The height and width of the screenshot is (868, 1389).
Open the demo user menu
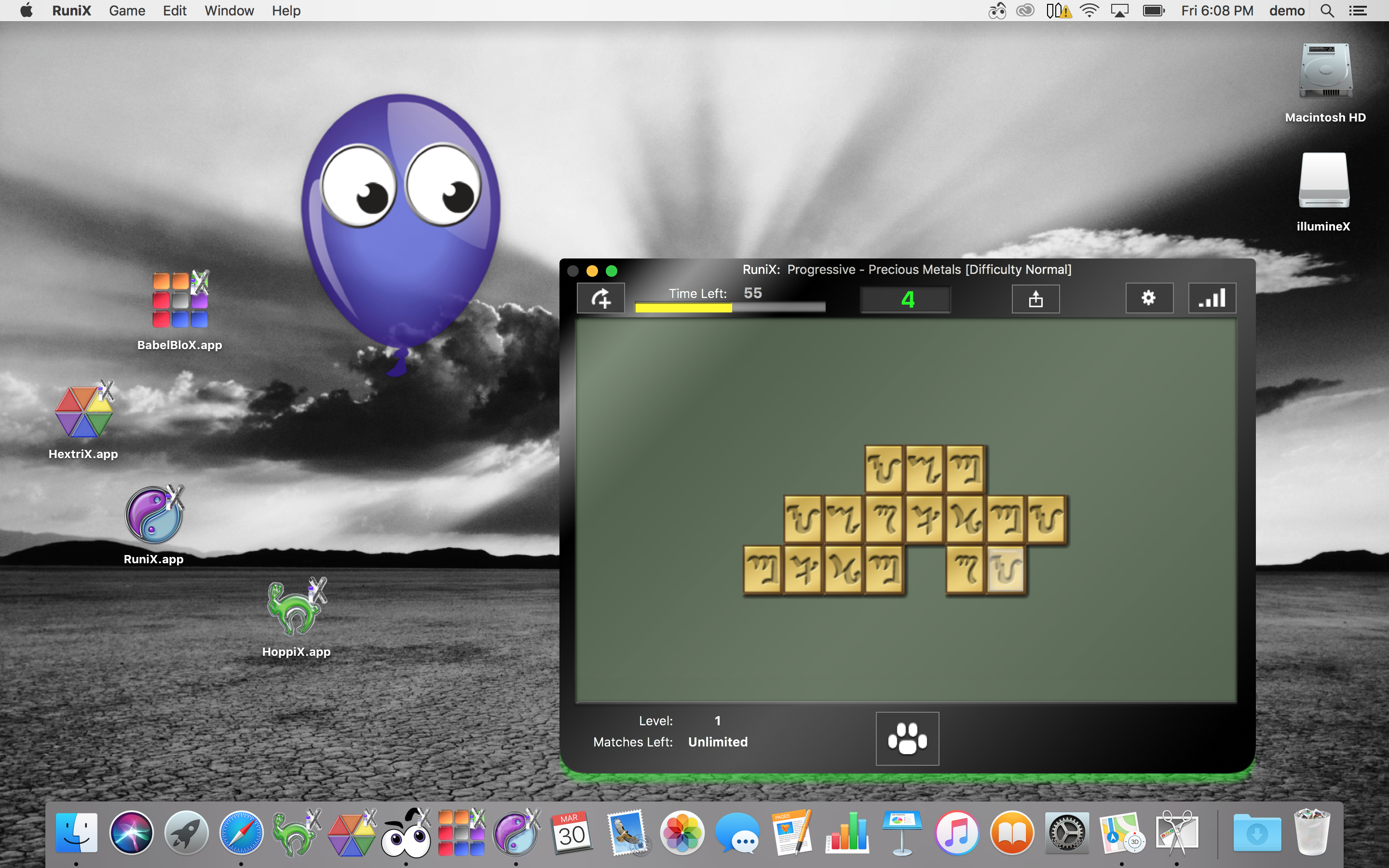tap(1286, 11)
